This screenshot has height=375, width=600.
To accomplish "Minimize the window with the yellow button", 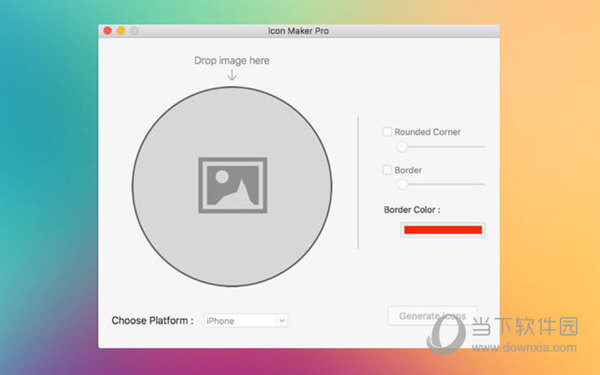I will click(x=121, y=31).
